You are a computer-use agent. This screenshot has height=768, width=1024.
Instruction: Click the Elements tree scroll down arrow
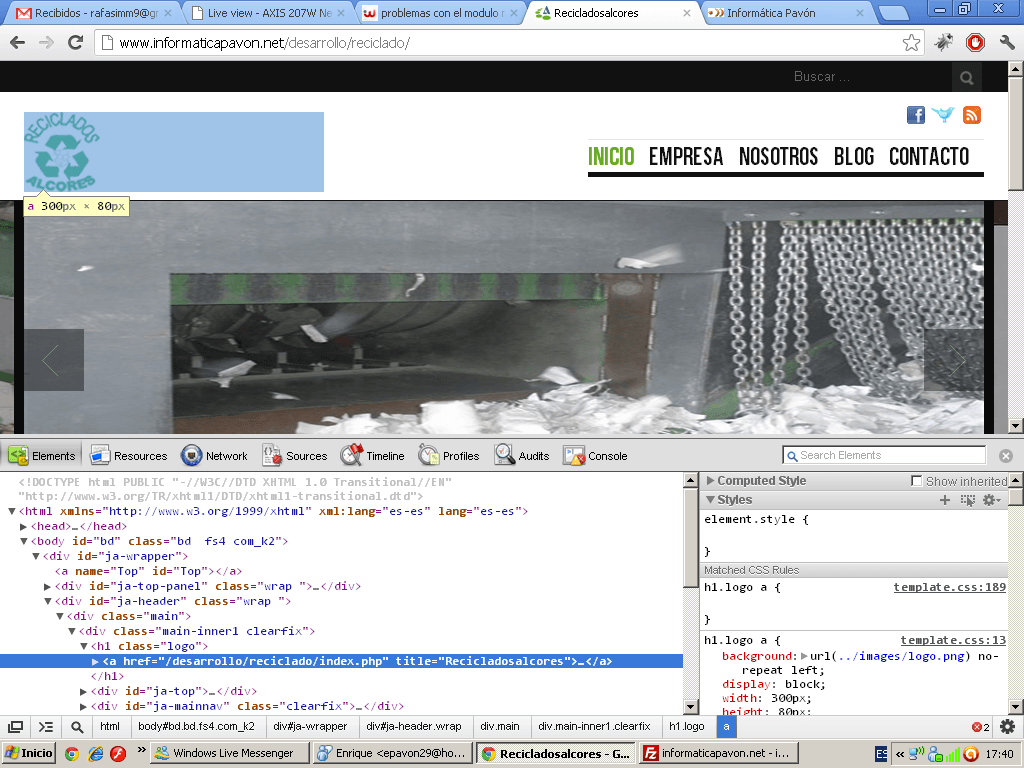click(691, 707)
